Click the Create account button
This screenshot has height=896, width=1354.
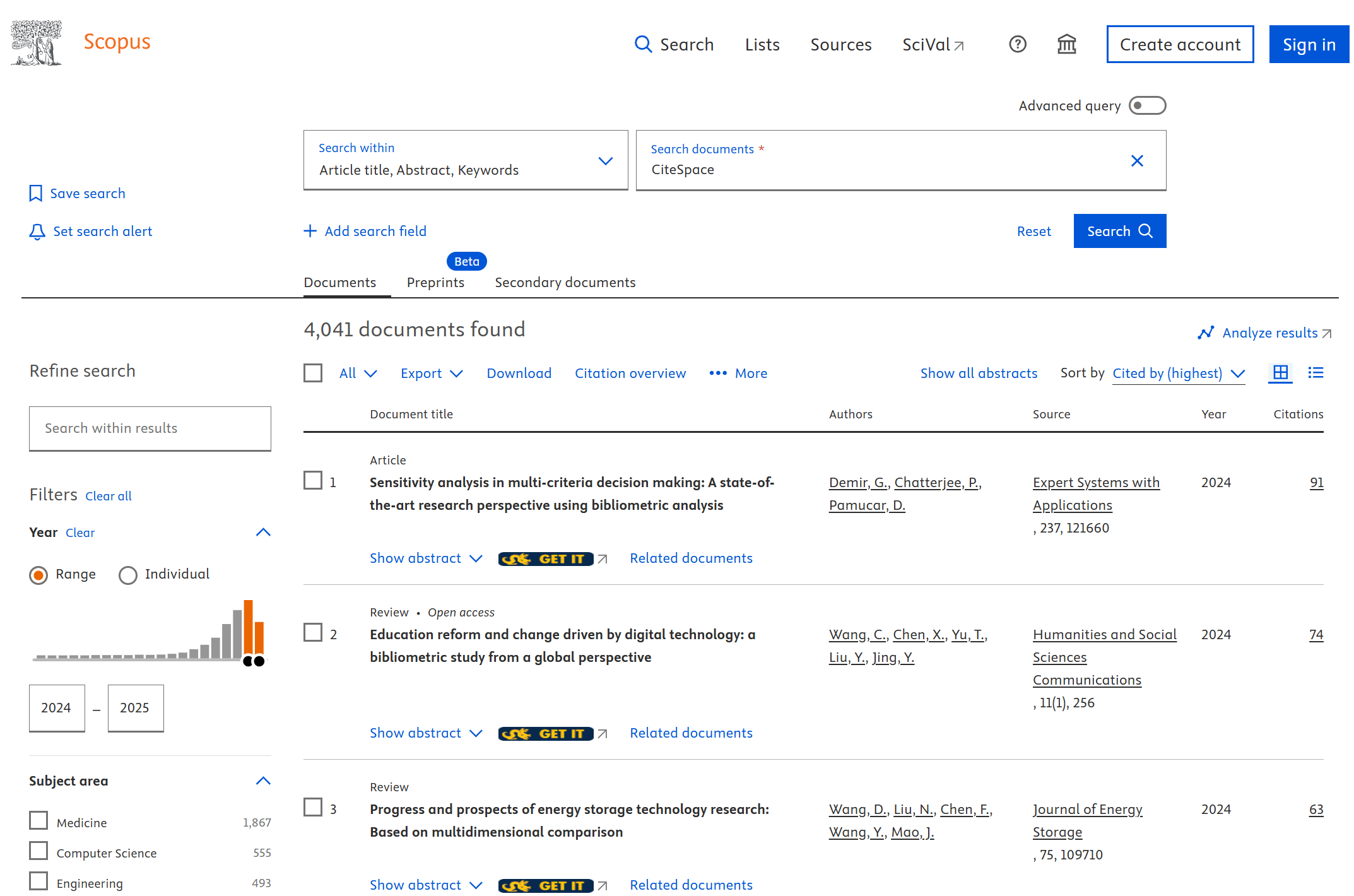click(1180, 44)
